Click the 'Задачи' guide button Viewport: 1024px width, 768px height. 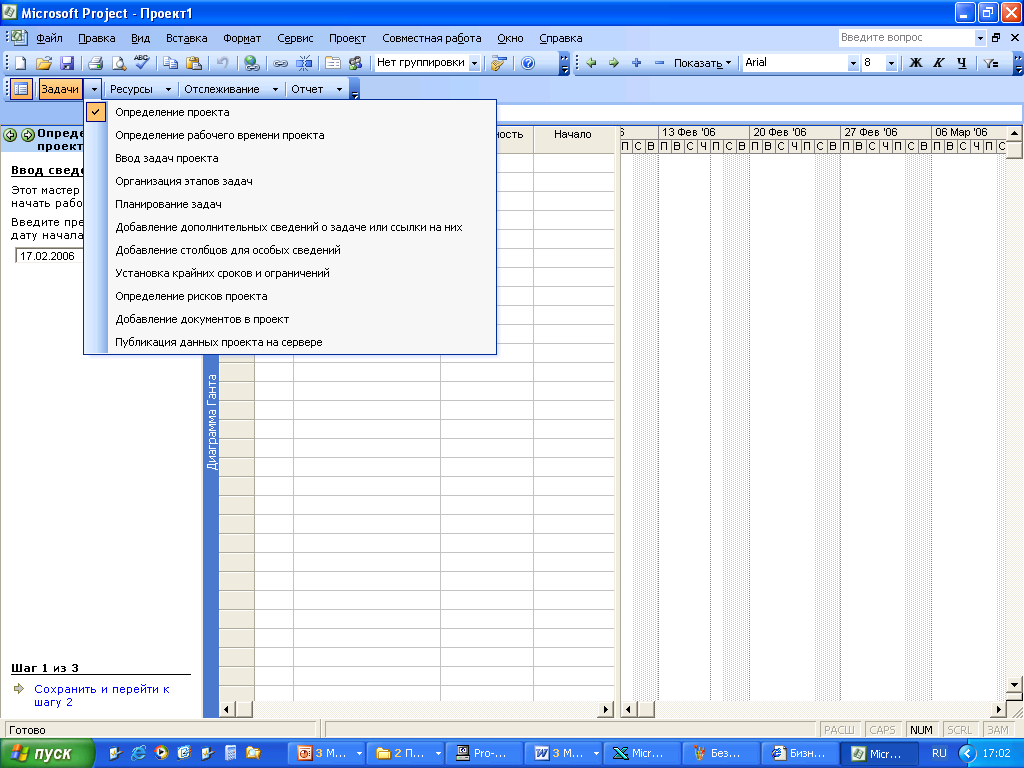coord(60,89)
